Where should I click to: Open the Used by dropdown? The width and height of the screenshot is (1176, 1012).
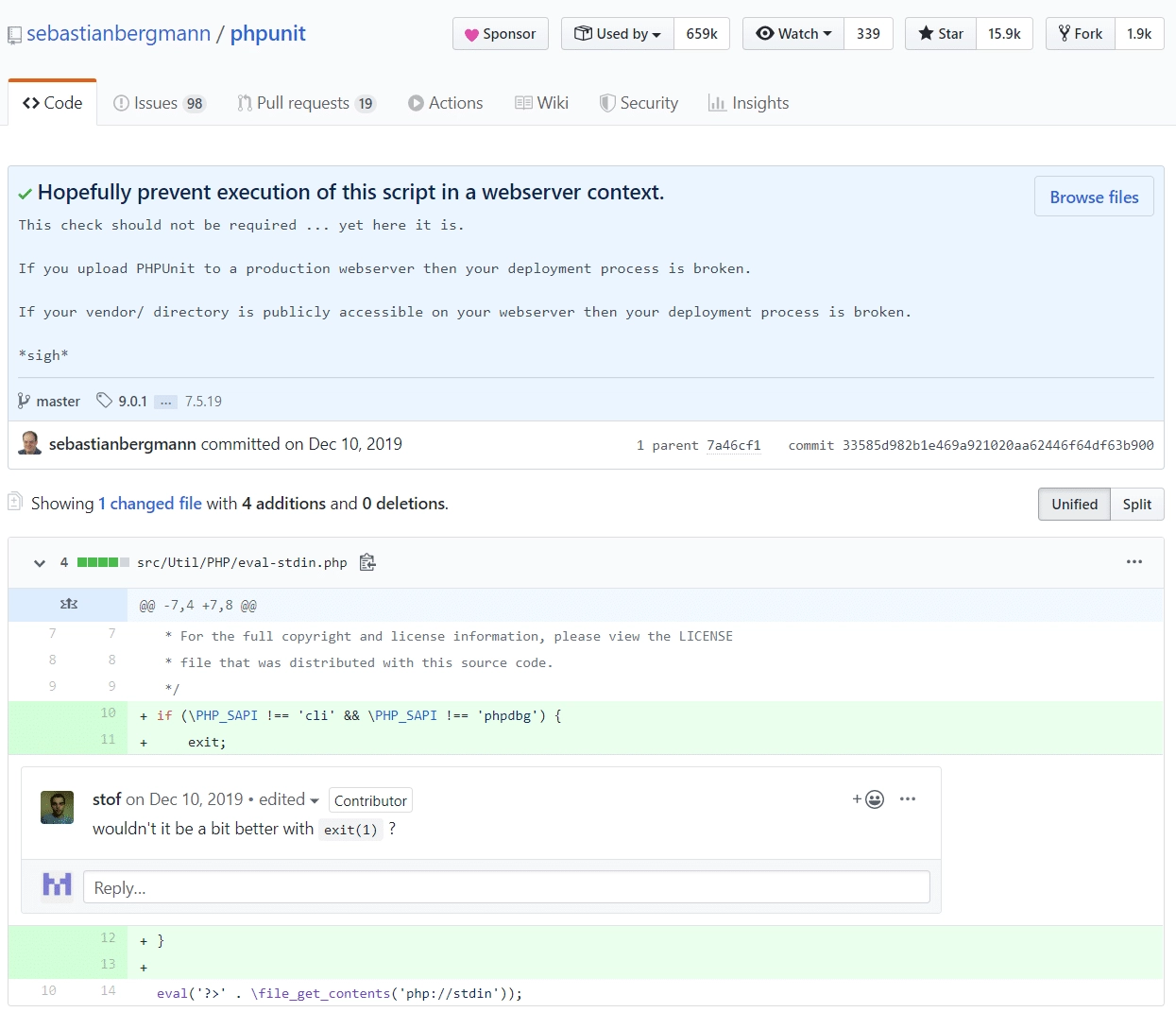[618, 34]
